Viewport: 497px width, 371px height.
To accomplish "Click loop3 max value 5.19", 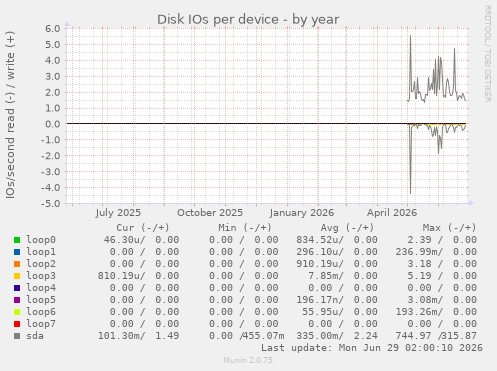I will pyautogui.click(x=419, y=276).
